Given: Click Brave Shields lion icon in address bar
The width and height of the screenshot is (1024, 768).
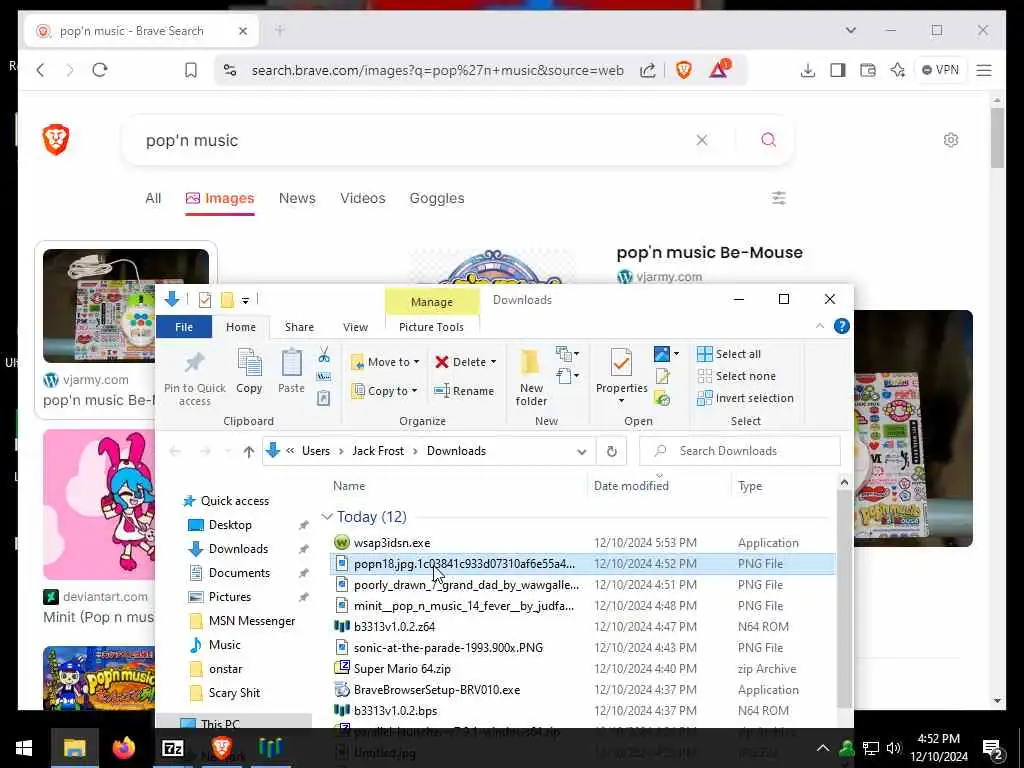Looking at the screenshot, I should [684, 70].
